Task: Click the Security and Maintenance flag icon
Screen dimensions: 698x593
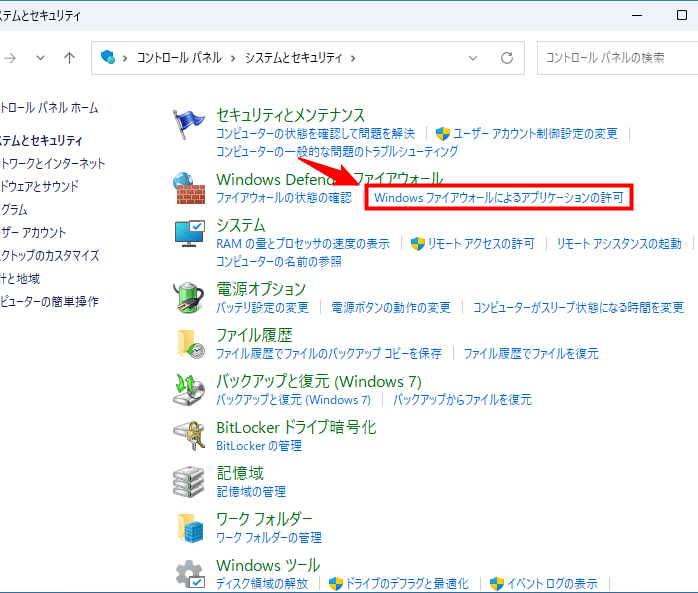Action: pos(189,125)
